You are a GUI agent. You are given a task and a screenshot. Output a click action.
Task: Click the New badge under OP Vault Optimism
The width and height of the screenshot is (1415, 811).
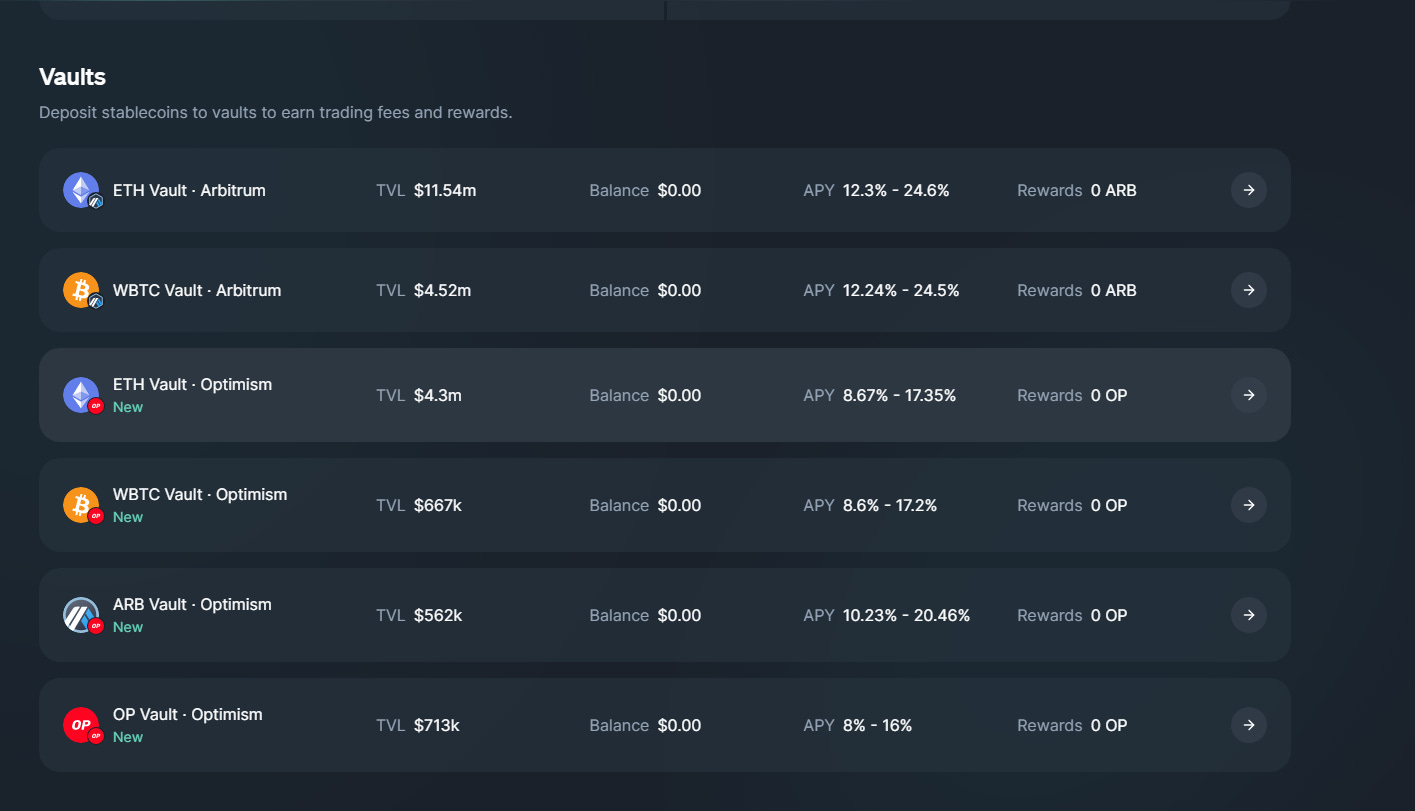tap(128, 737)
